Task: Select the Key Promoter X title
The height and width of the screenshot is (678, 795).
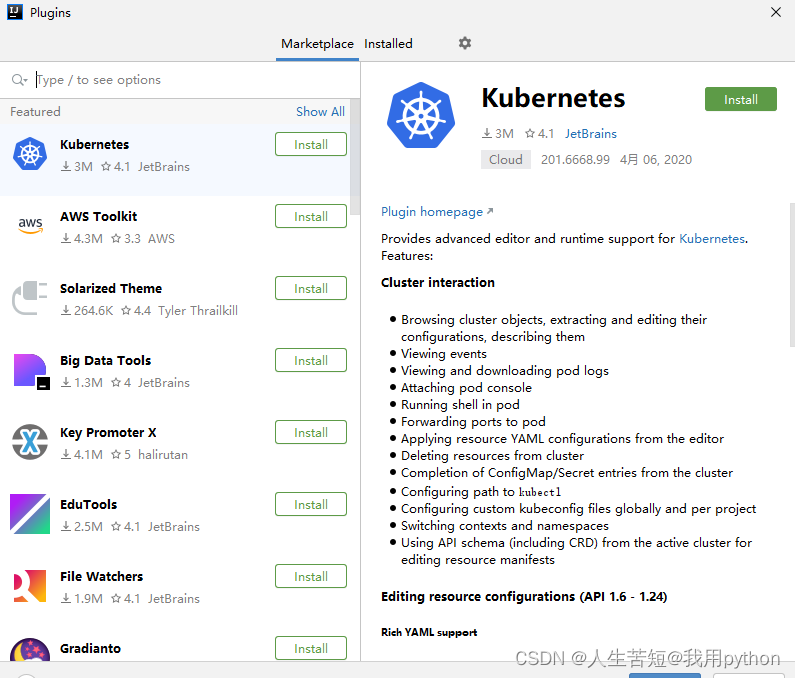Action: click(x=108, y=433)
